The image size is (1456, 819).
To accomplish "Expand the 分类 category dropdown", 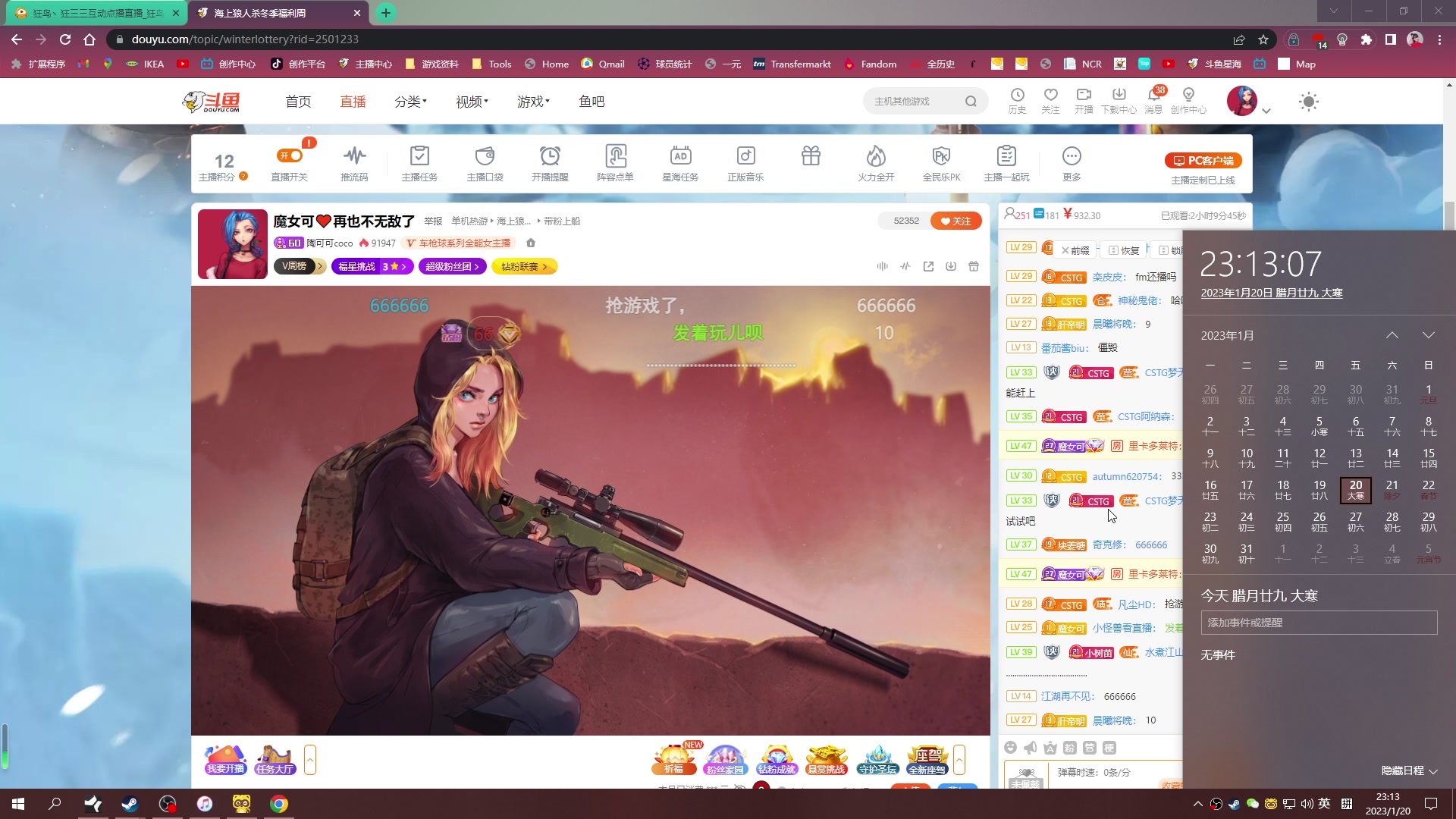I will point(410,102).
